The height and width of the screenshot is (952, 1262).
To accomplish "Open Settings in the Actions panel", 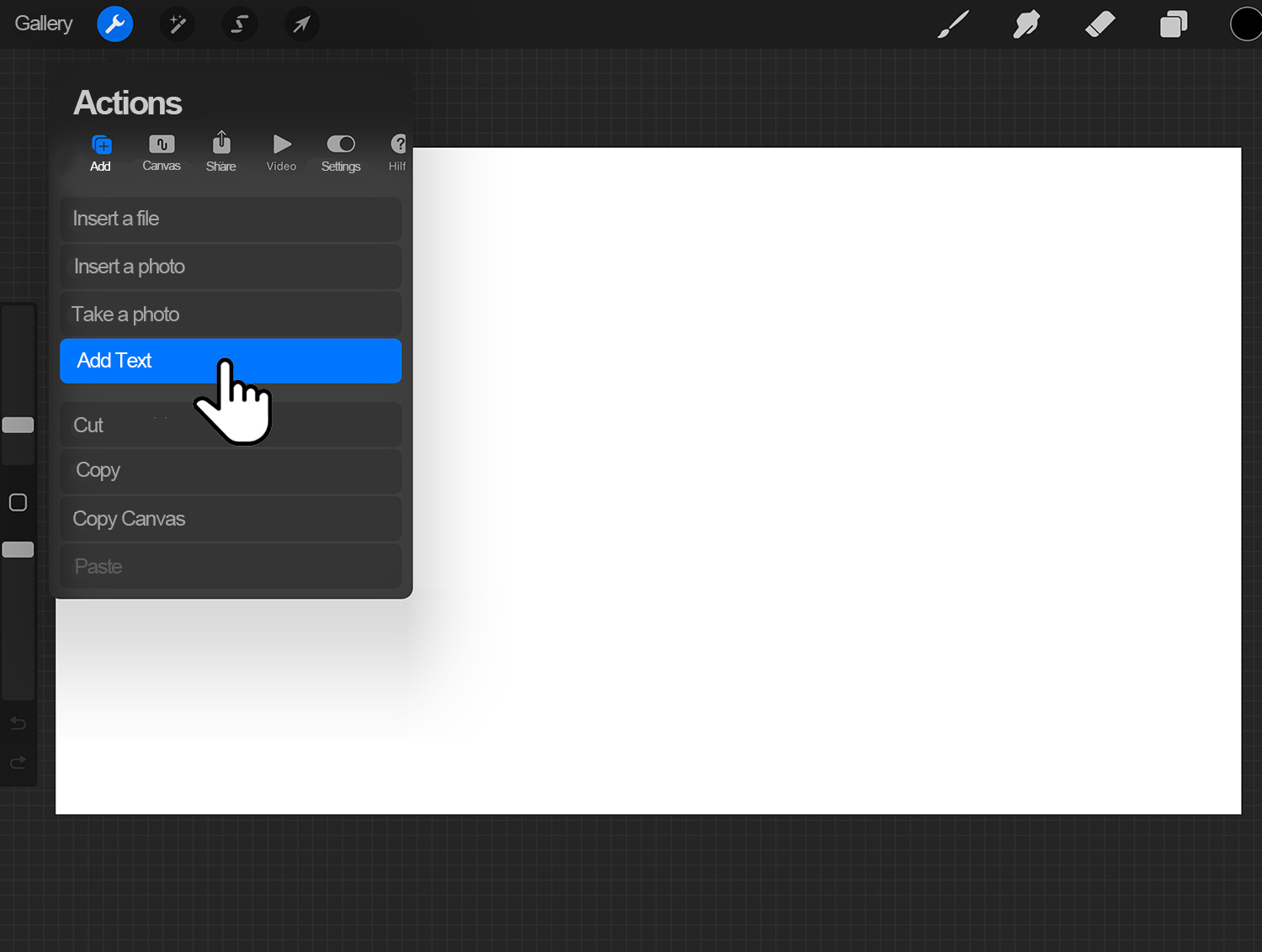I will click(x=341, y=151).
